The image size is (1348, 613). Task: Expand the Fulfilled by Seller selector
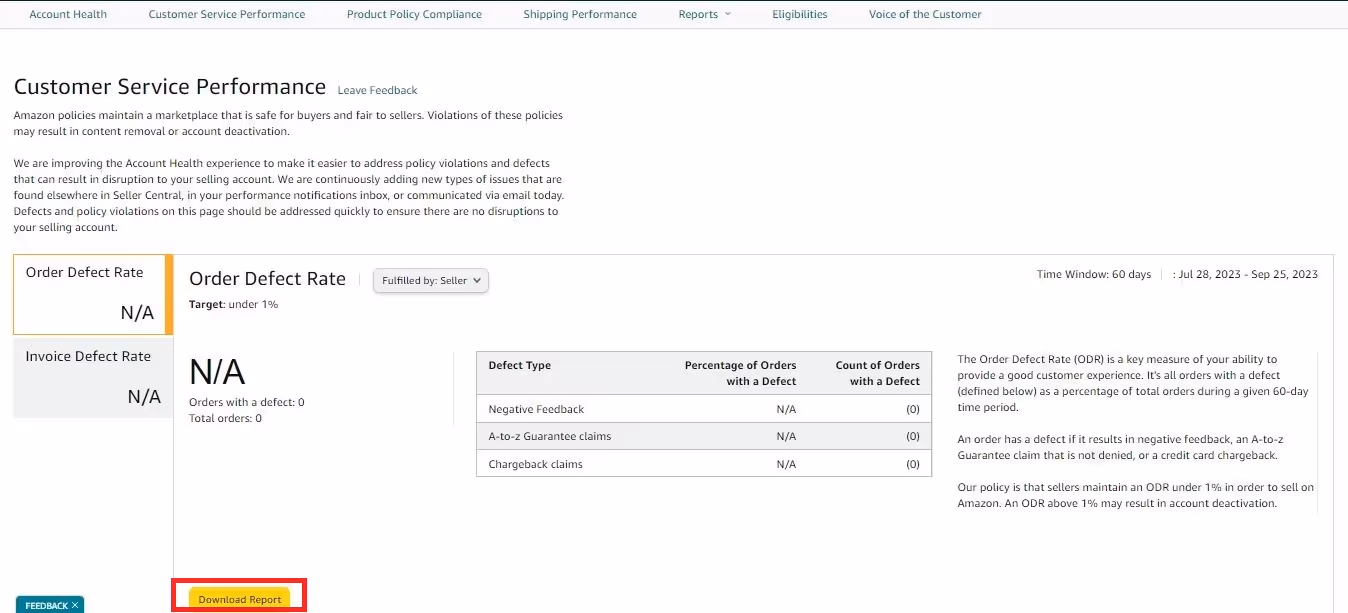click(x=430, y=280)
